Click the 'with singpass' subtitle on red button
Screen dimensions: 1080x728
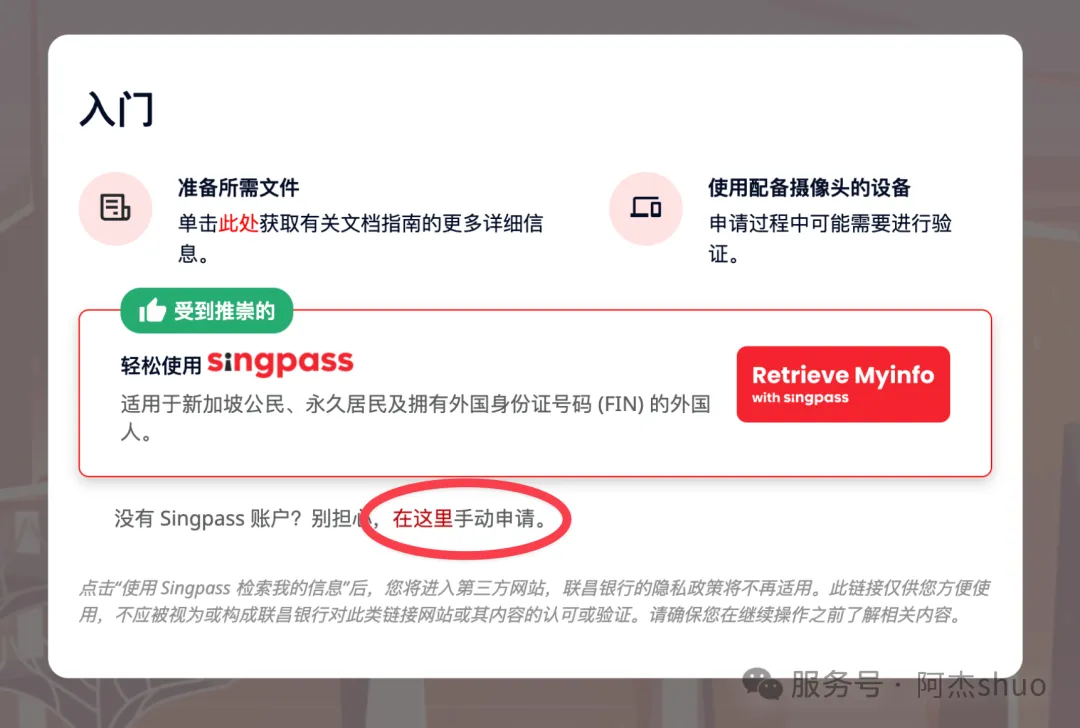point(800,397)
